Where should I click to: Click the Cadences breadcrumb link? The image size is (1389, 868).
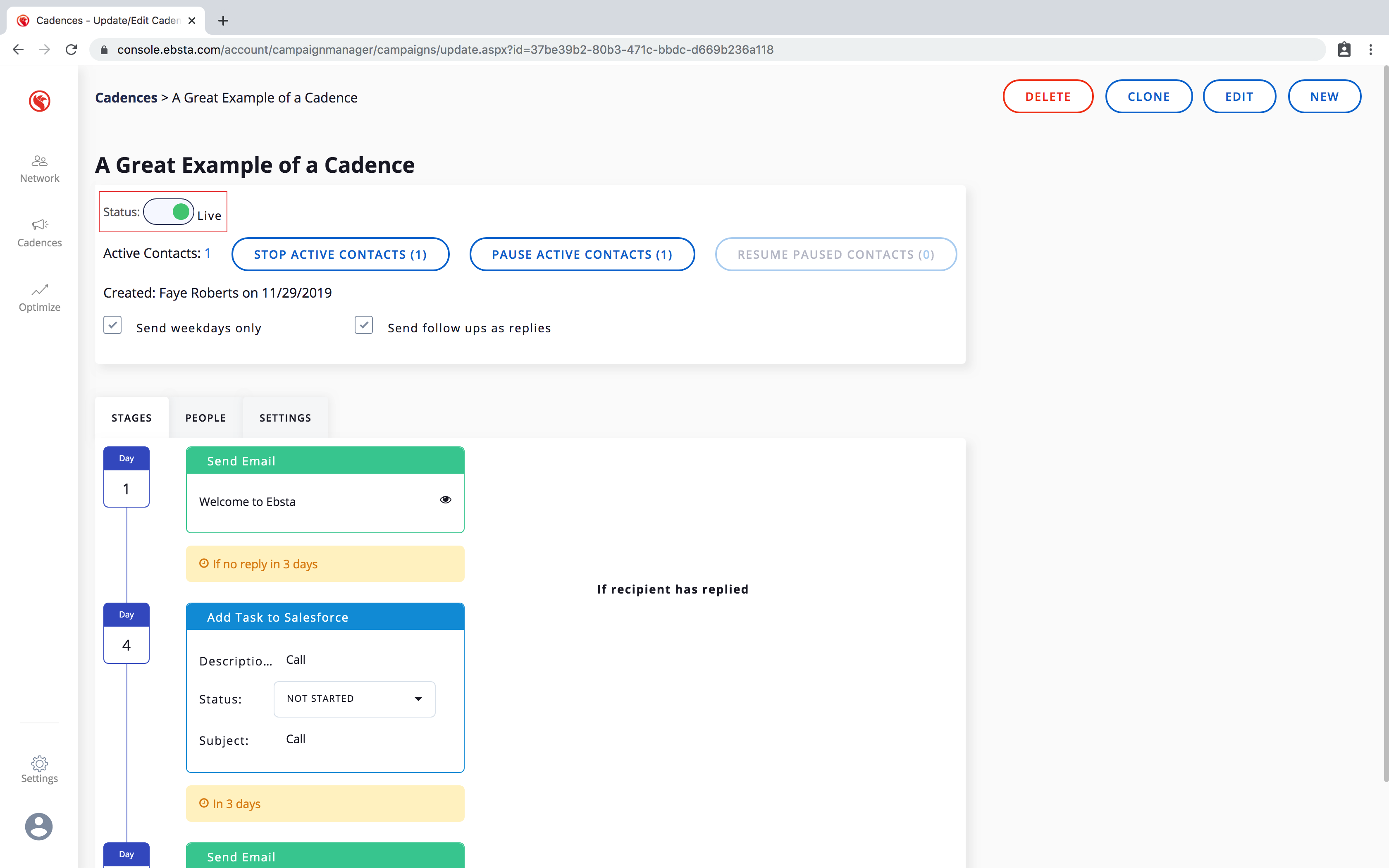(x=126, y=98)
